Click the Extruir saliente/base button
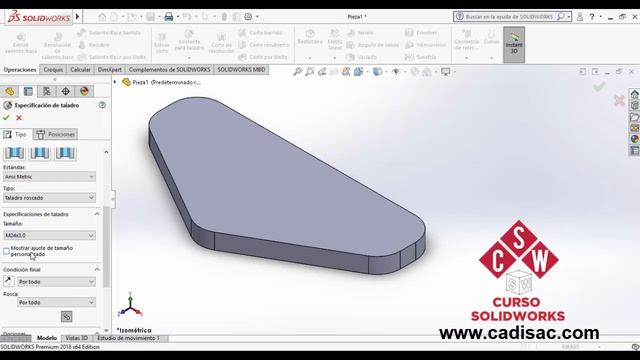This screenshot has height=360, width=640. 21,44
